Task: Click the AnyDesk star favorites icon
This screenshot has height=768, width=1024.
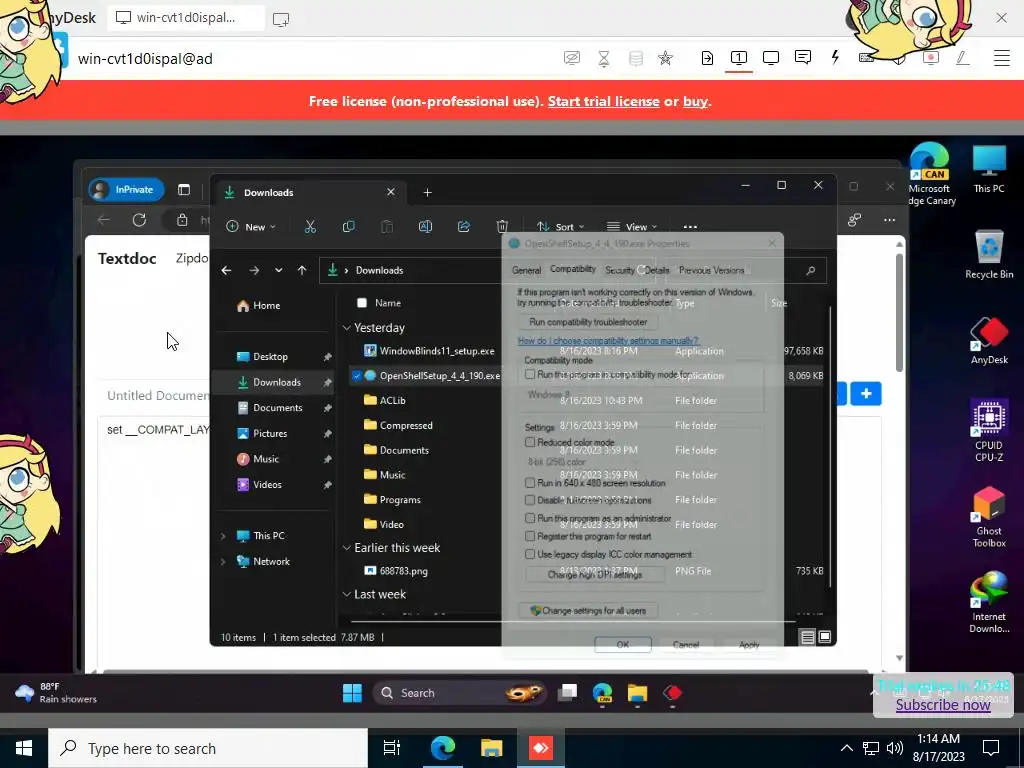Action: [x=665, y=59]
